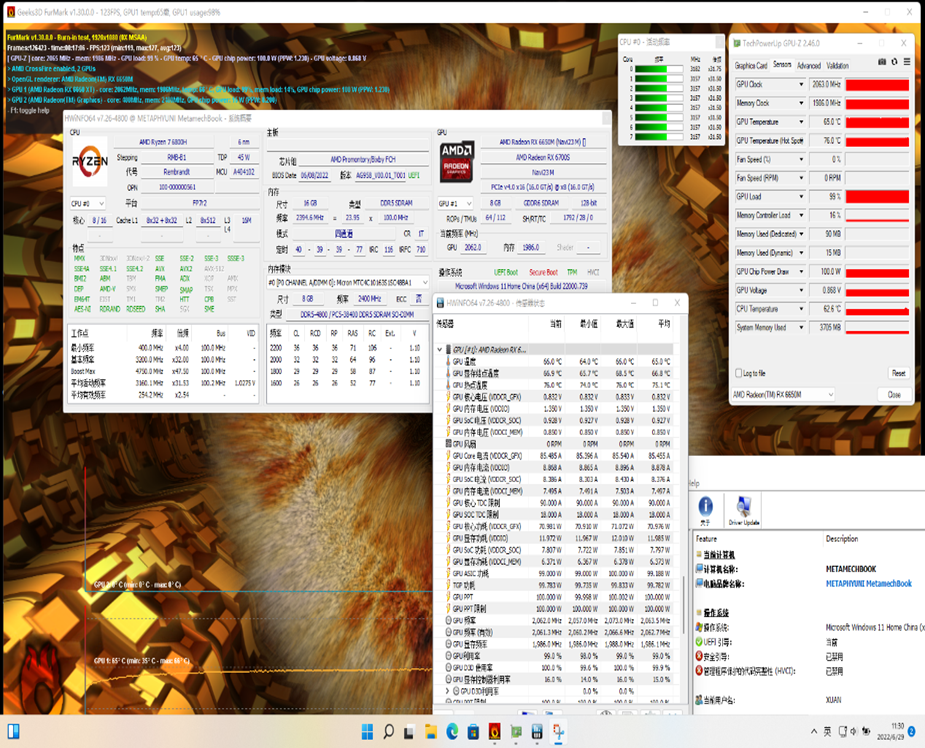
Task: Click the METAPHYUNI MetamechBook link
Action: coord(868,583)
